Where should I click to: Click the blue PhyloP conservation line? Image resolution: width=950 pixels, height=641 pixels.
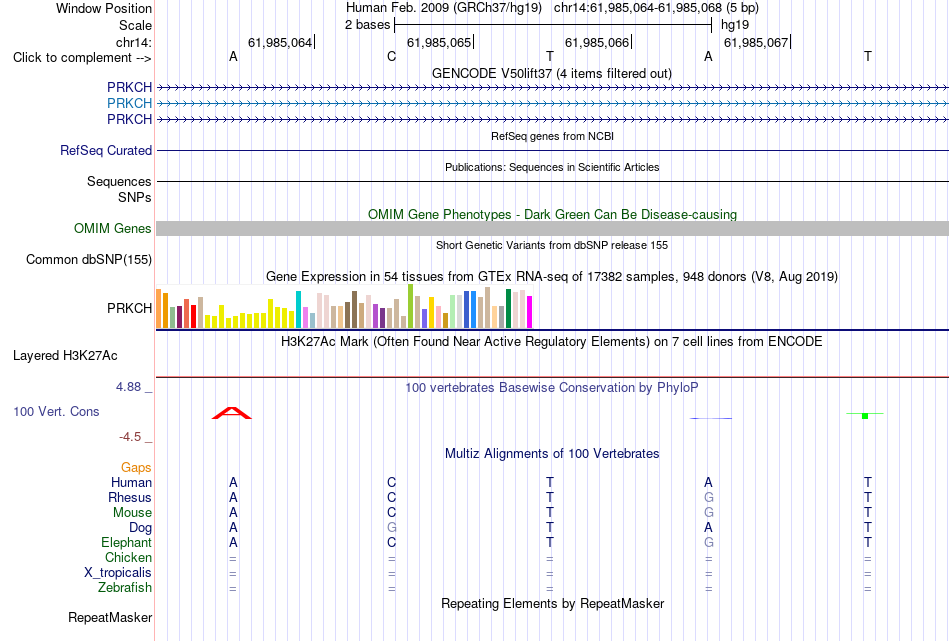(711, 418)
